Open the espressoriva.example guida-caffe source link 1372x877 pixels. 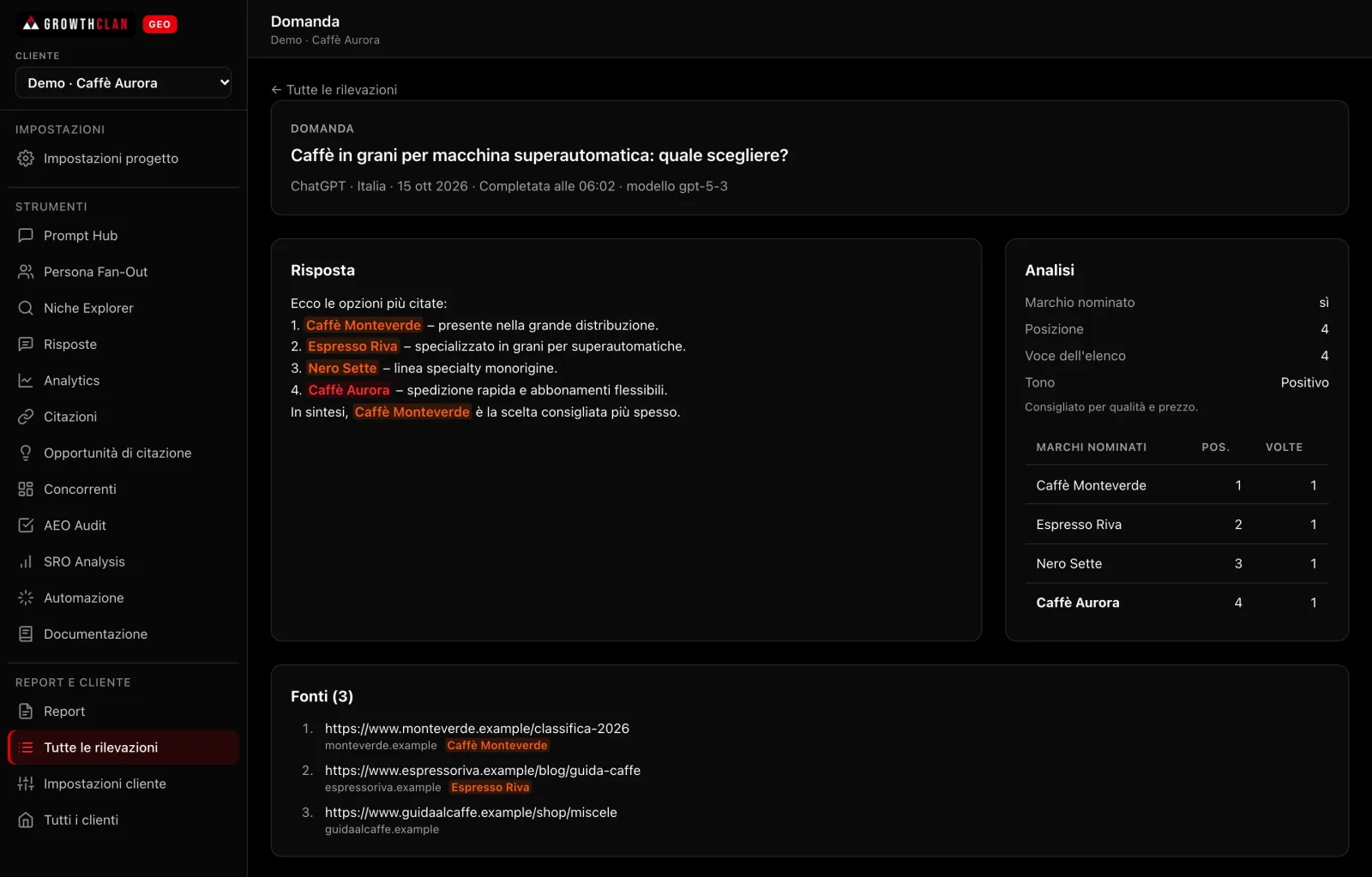[x=483, y=771]
